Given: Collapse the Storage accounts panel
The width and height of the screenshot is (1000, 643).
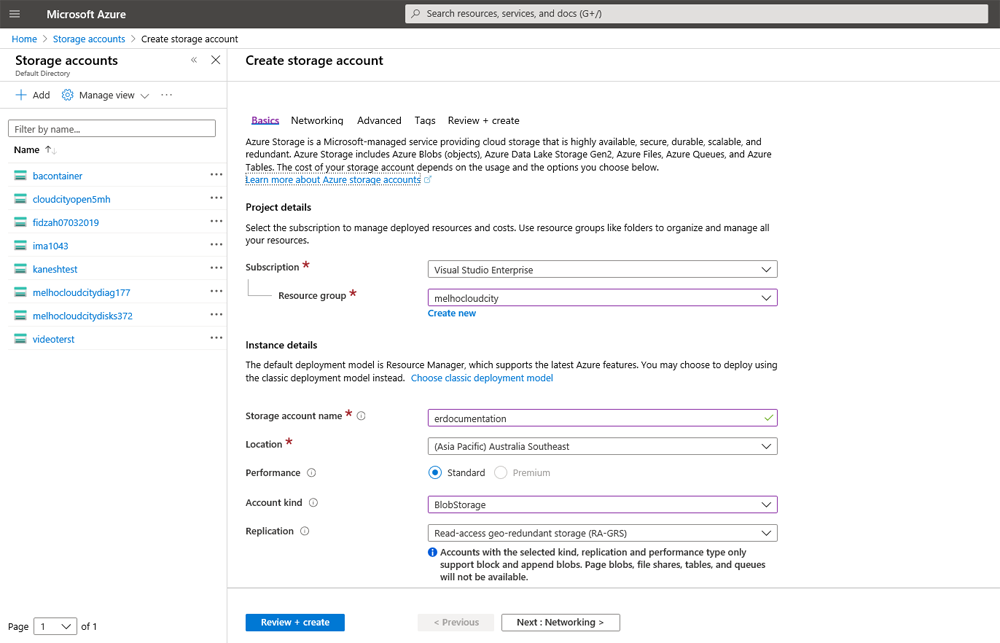Looking at the screenshot, I should click(x=194, y=60).
